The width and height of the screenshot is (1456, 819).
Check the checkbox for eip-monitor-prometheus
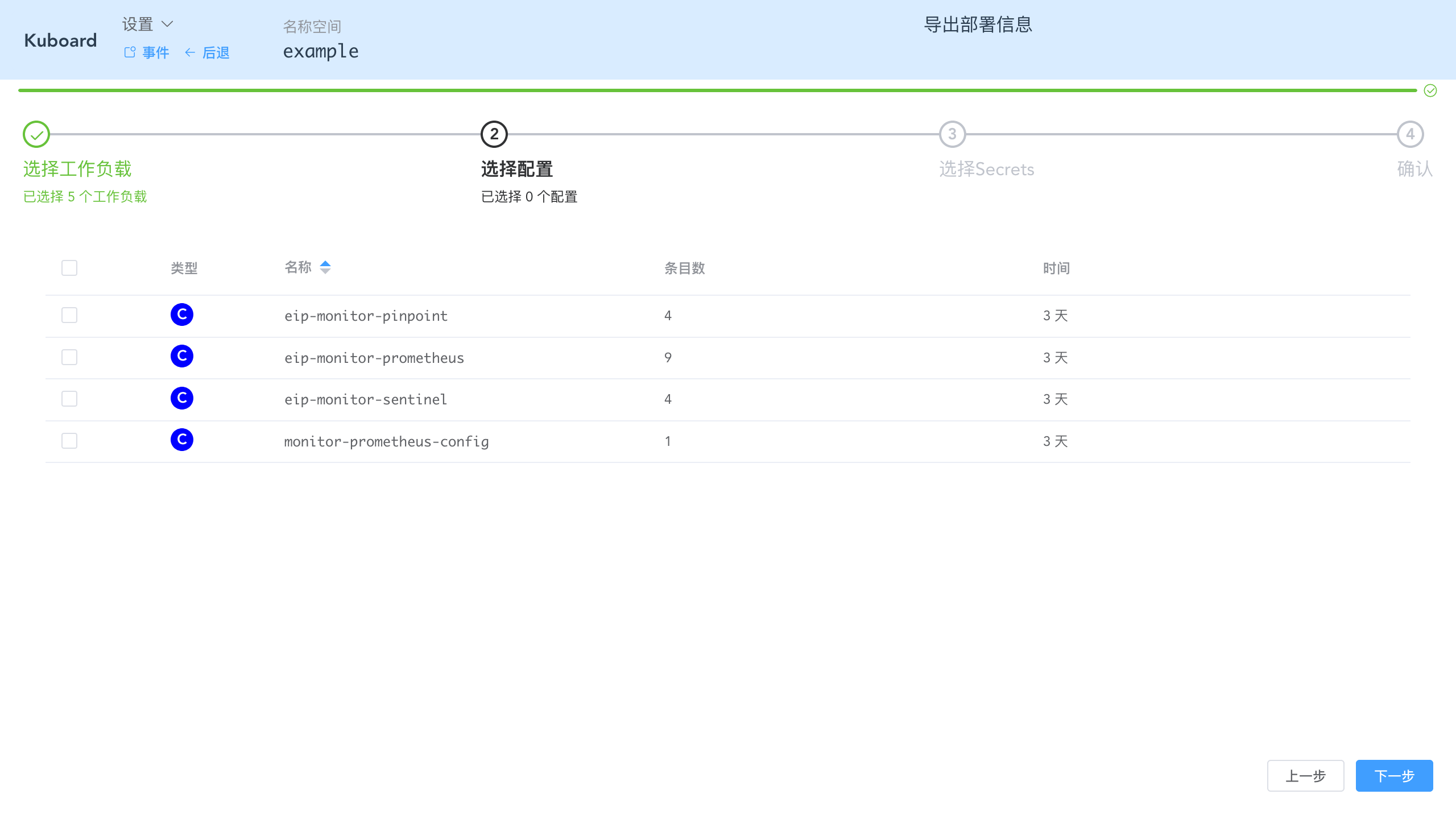coord(69,357)
